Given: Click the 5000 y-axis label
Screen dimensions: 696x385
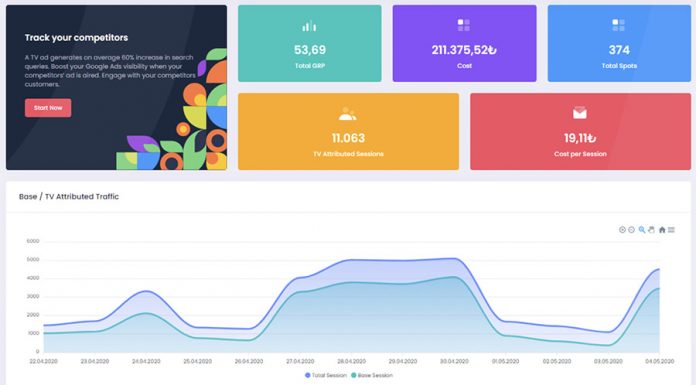Looking at the screenshot, I should coord(33,259).
